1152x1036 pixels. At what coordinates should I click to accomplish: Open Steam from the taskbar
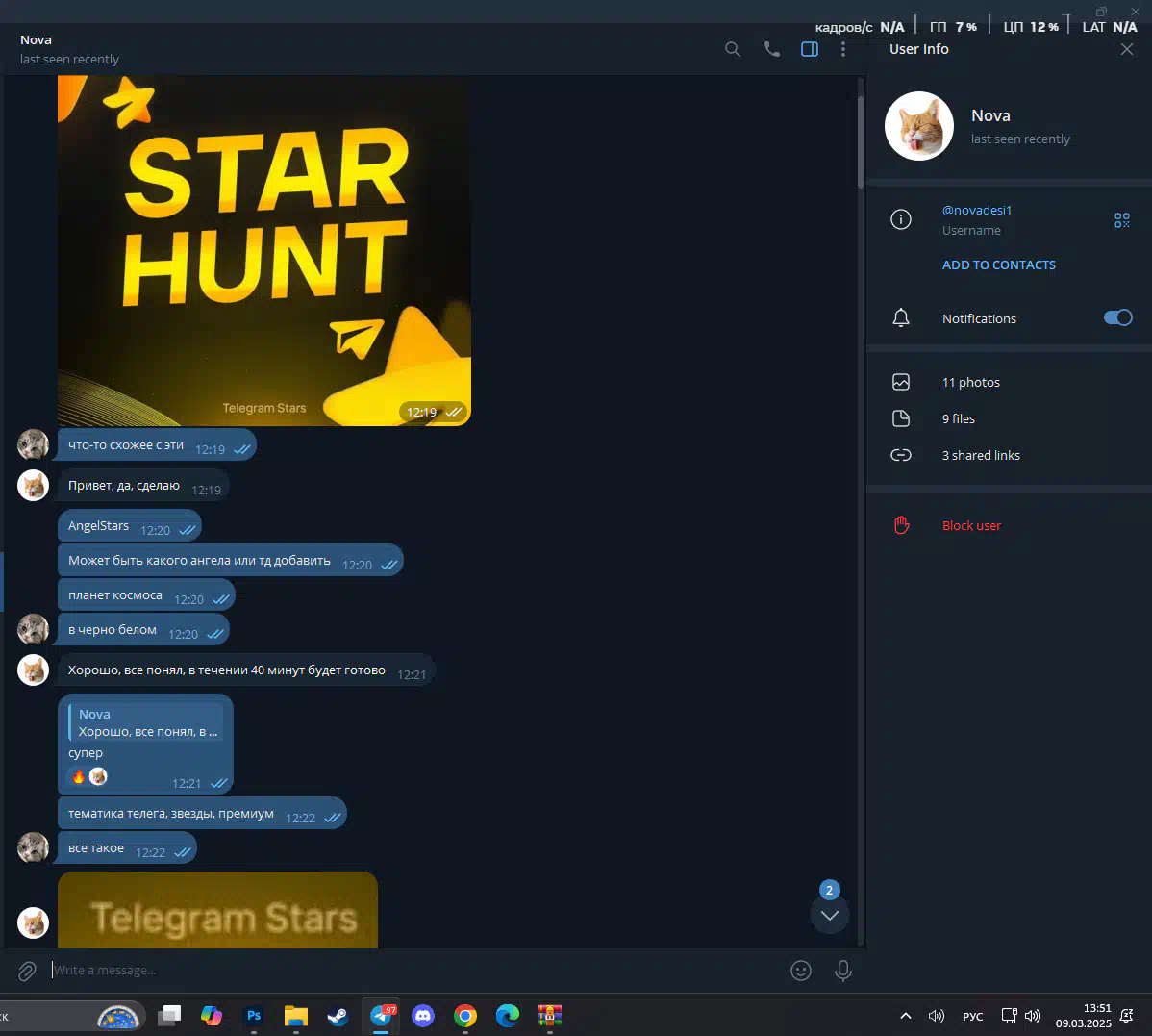(x=338, y=1016)
